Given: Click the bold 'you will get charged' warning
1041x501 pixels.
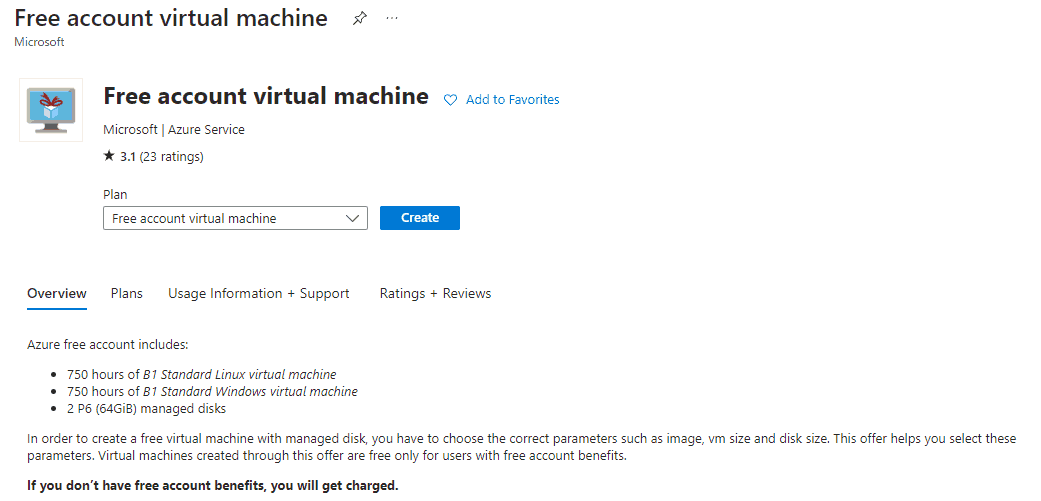Looking at the screenshot, I should pyautogui.click(x=212, y=485).
